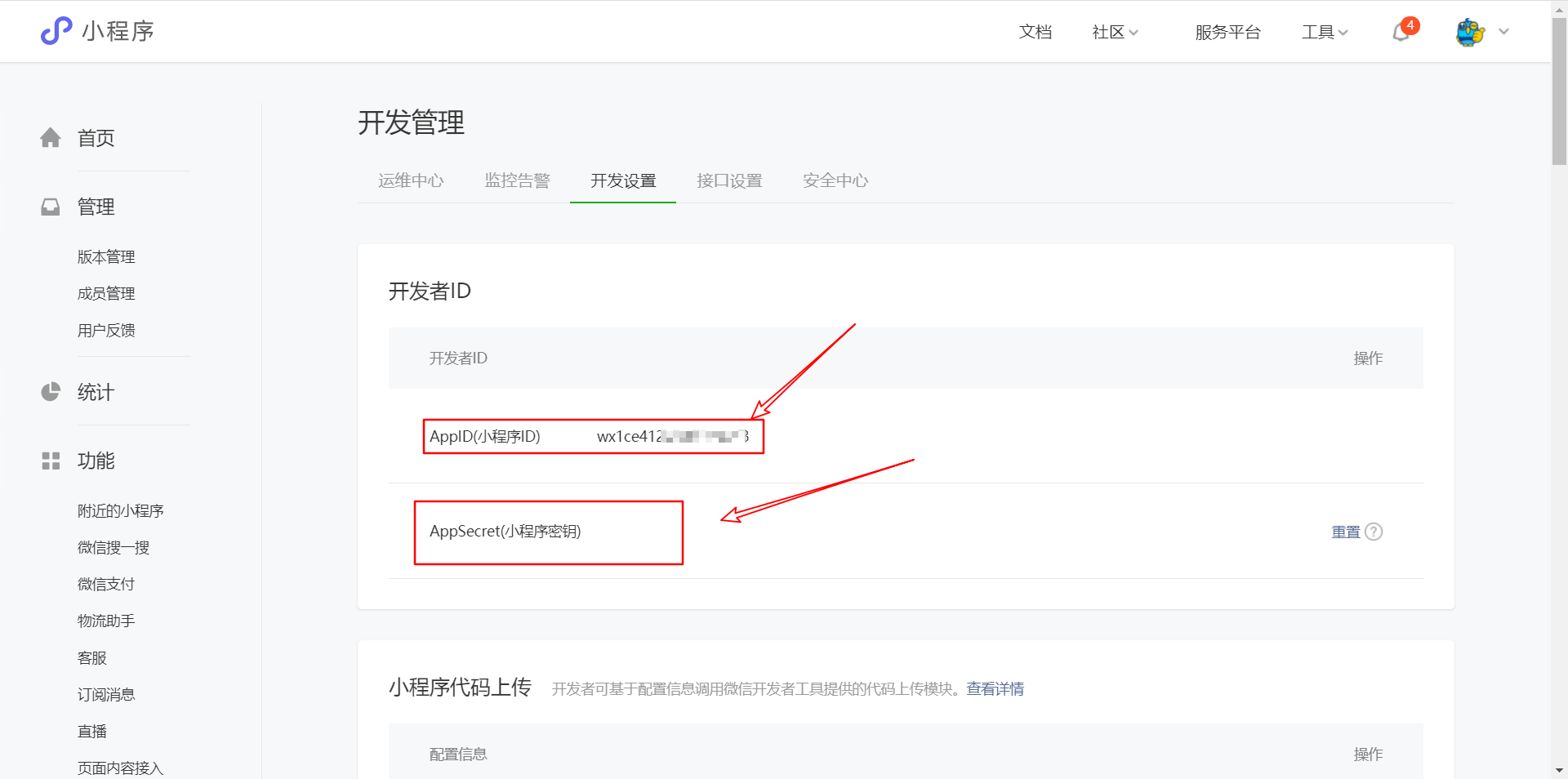Open 页面内容接入 in sidebar
The image size is (1568, 779).
coord(120,768)
